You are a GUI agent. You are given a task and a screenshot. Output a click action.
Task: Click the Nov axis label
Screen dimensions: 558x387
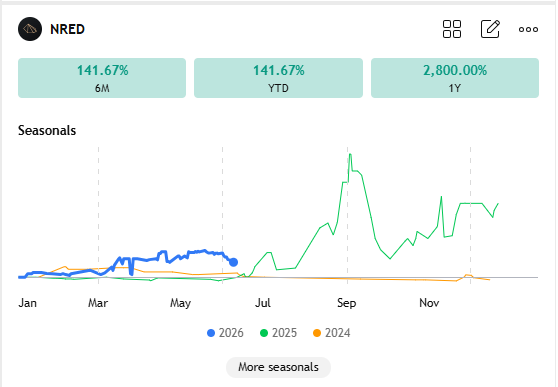[429, 303]
